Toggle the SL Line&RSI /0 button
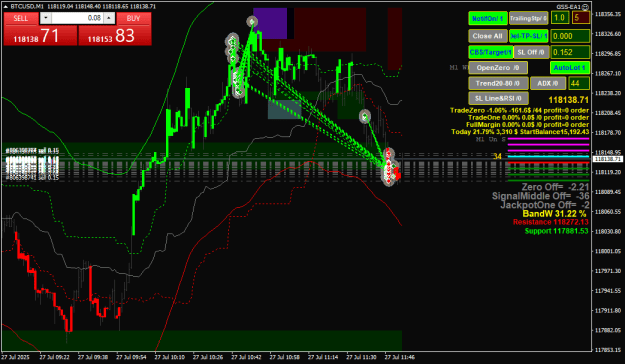 pos(498,98)
